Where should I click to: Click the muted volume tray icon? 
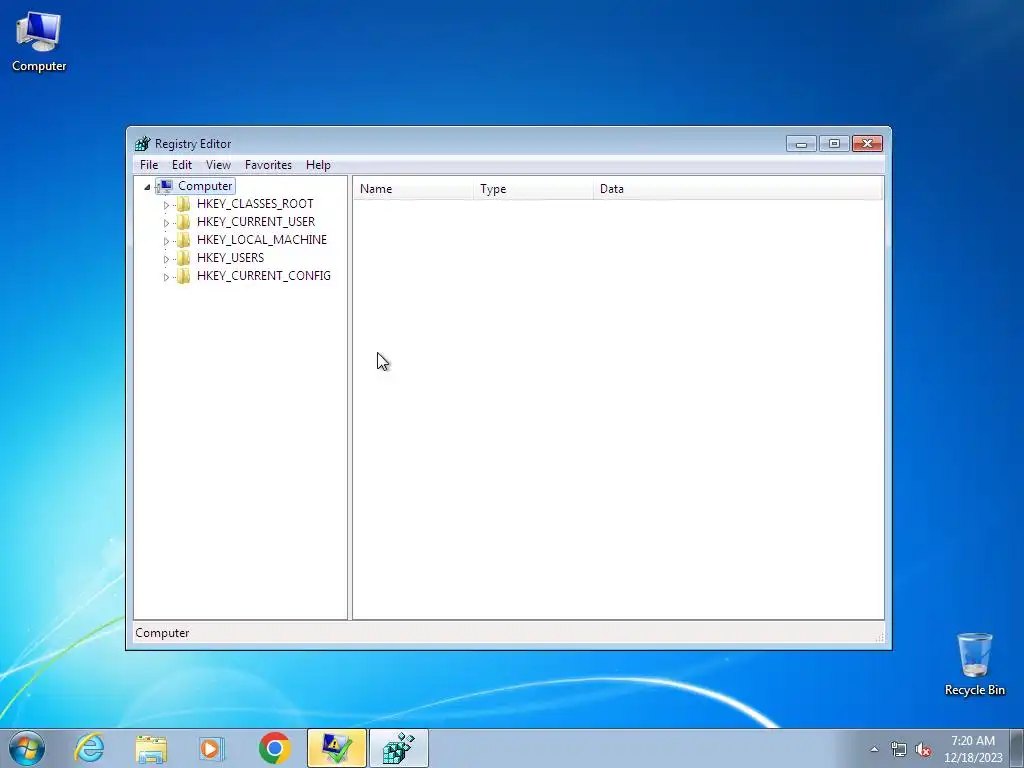(923, 750)
